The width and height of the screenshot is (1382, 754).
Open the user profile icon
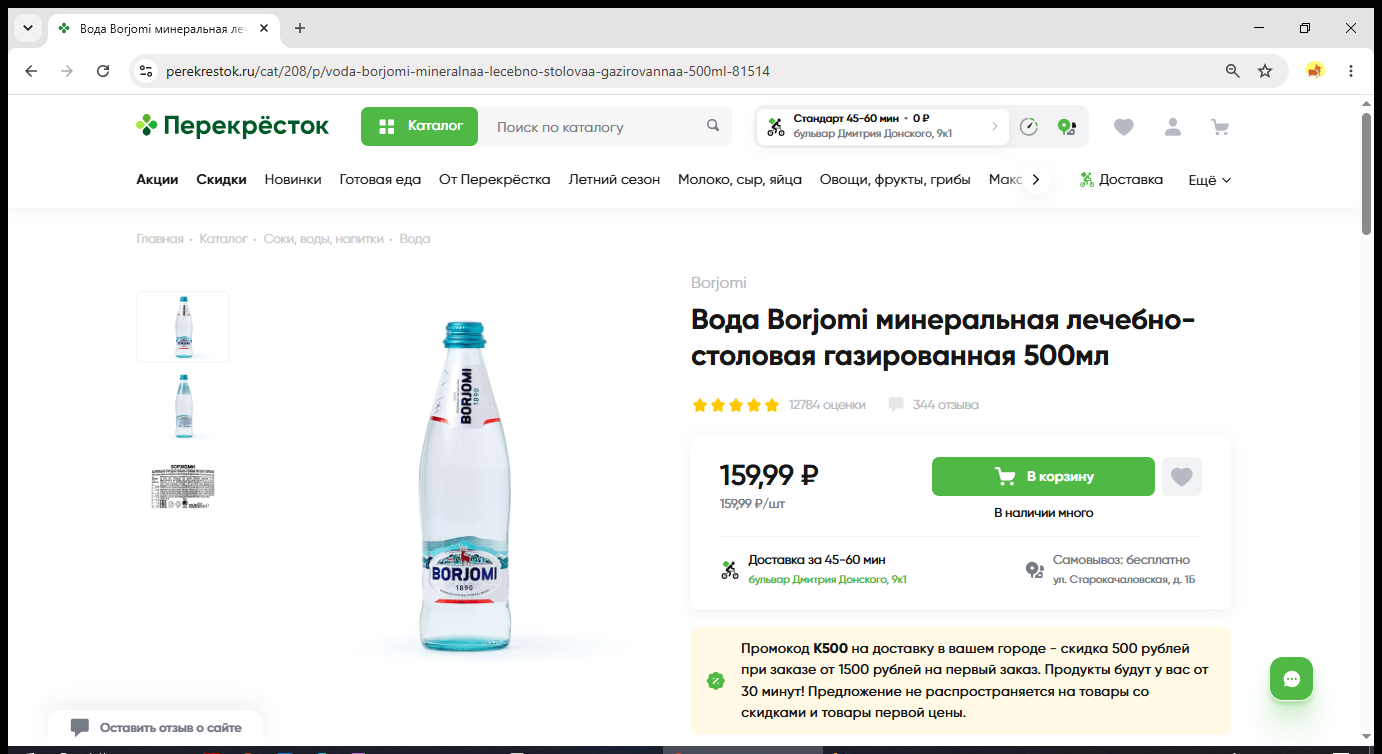point(1172,127)
